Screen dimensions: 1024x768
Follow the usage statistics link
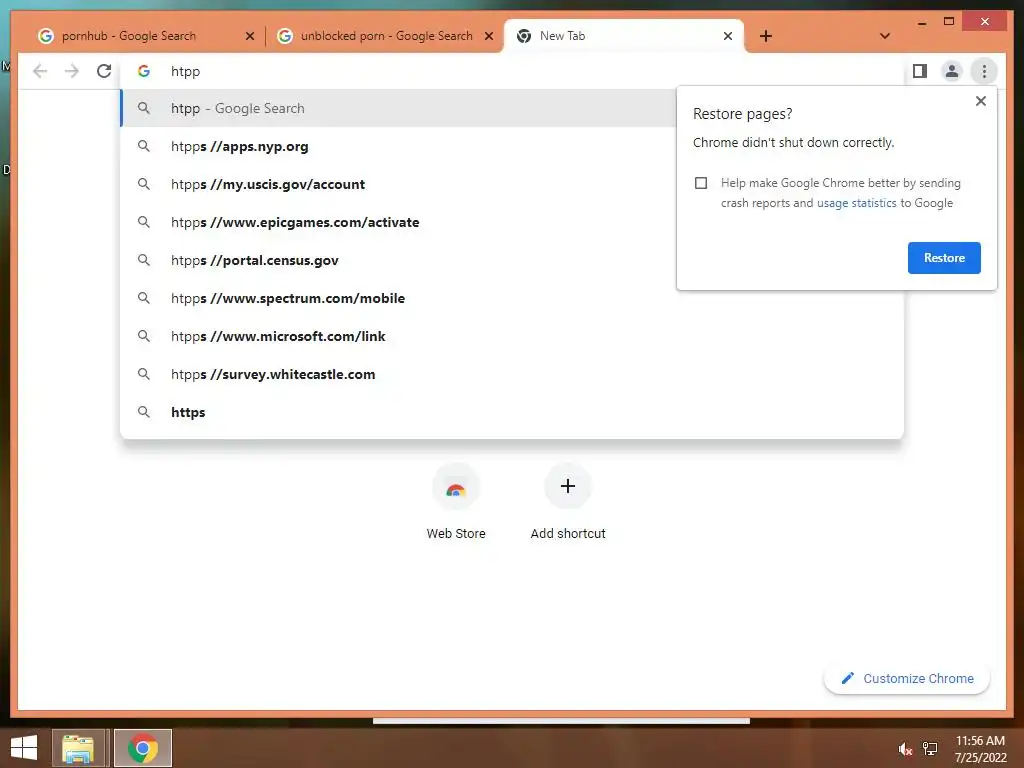coord(856,203)
